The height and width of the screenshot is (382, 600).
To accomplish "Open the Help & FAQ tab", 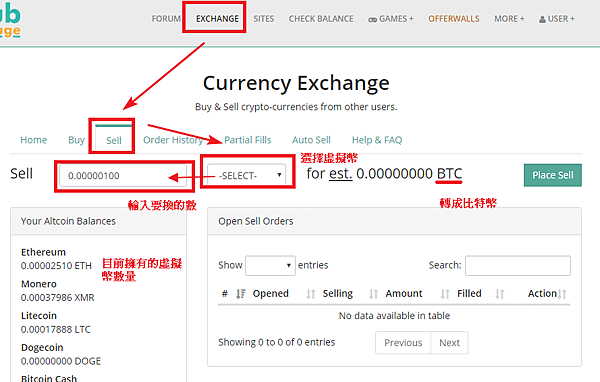I will pyautogui.click(x=377, y=140).
